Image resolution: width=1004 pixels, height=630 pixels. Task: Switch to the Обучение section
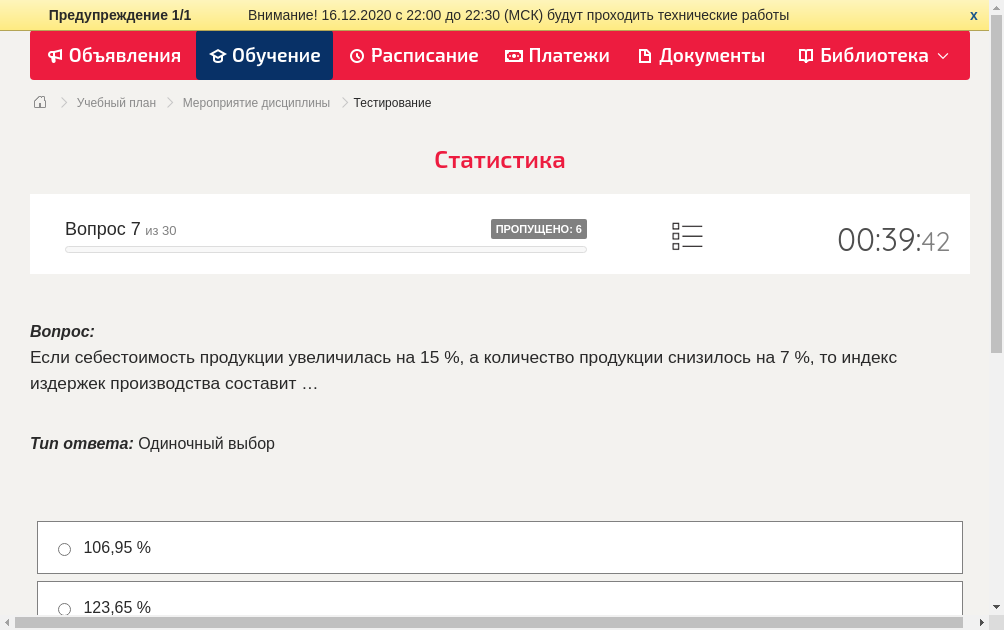[x=264, y=56]
